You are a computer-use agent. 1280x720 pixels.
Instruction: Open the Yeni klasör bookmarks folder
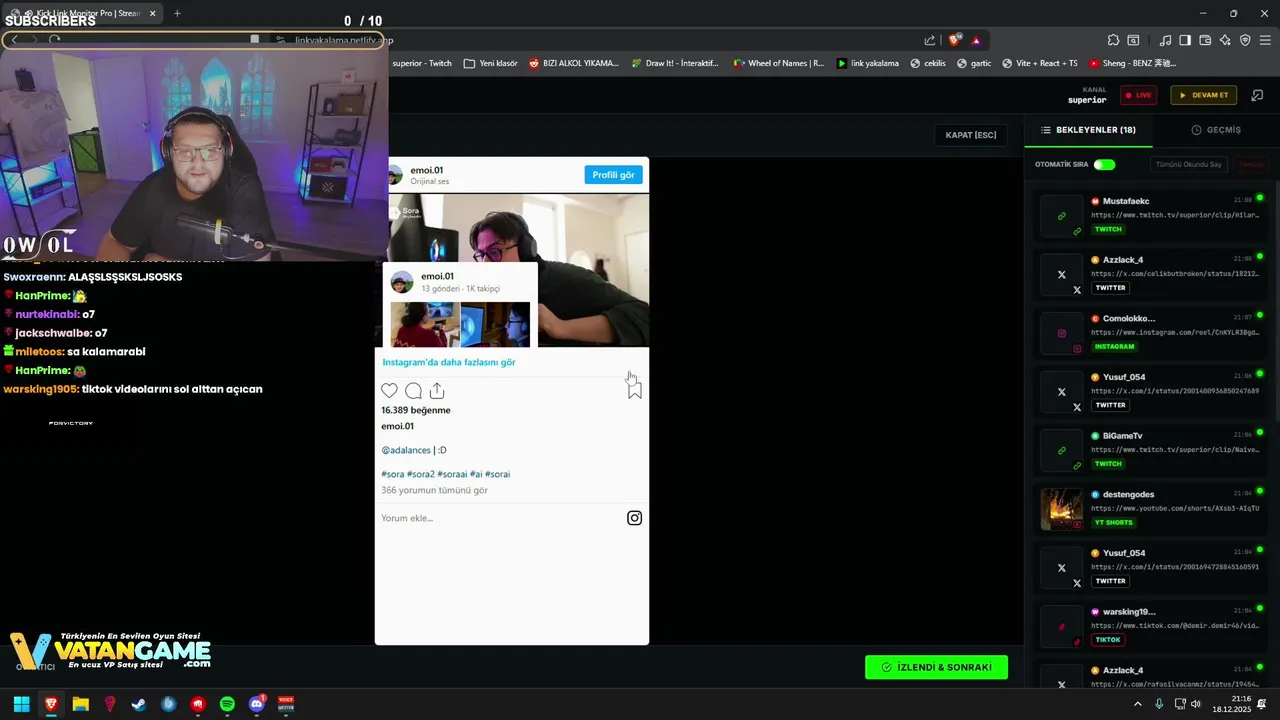point(491,63)
